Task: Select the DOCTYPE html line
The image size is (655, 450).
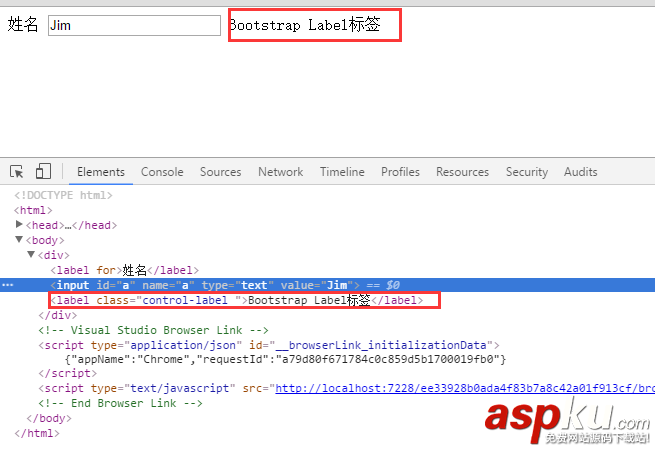Action: [63, 195]
